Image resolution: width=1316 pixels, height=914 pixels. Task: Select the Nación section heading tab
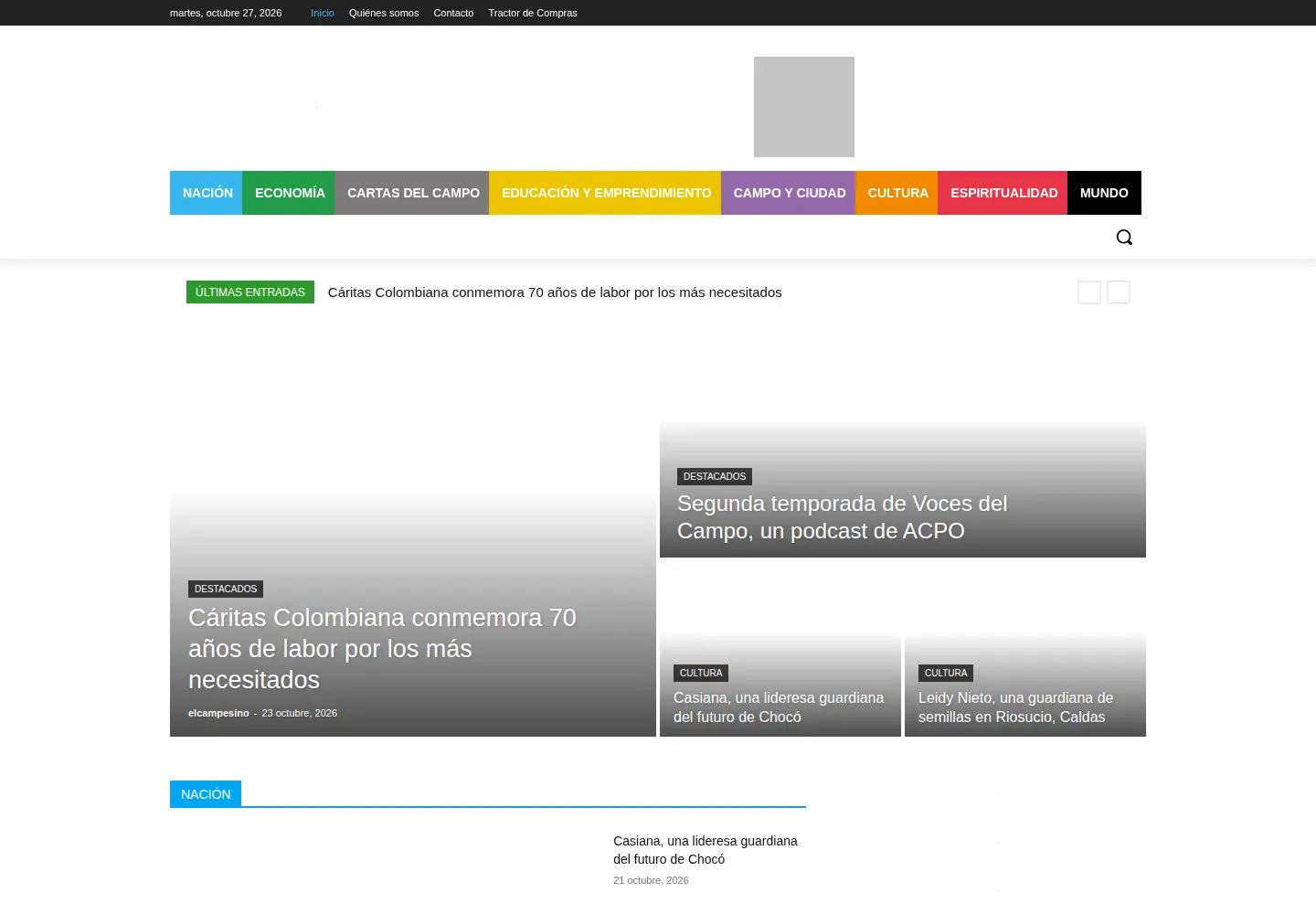(206, 794)
